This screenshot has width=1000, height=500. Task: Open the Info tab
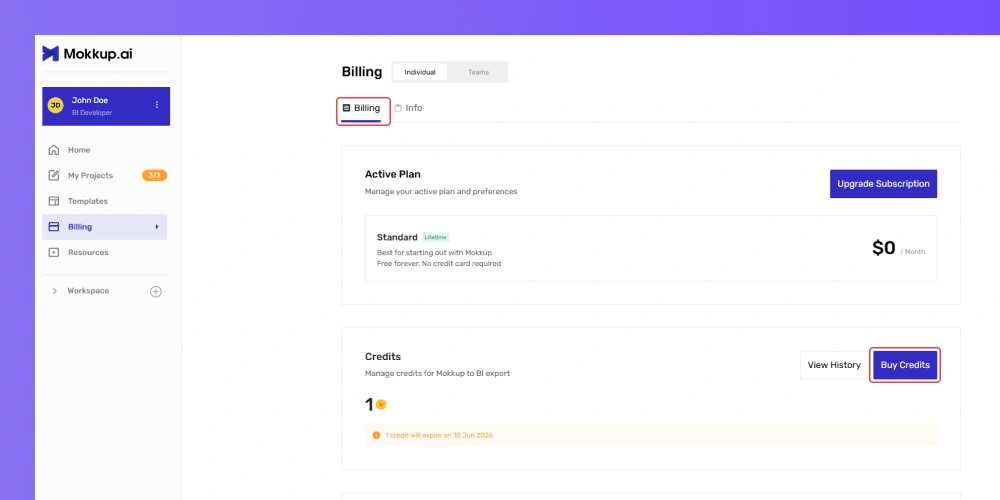[408, 108]
